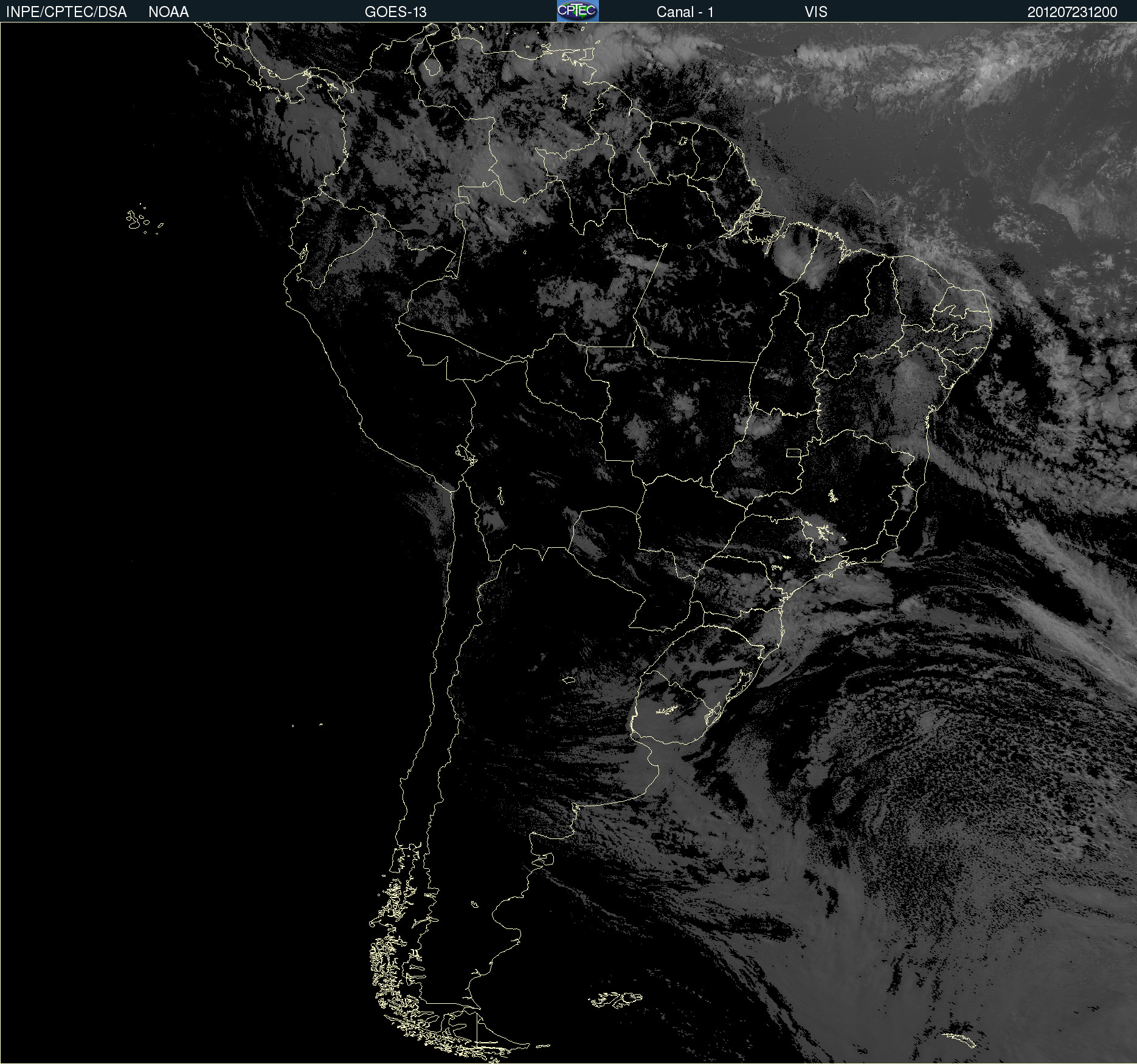Viewport: 1137px width, 1064px height.
Task: Click the timestamp '201207231200'
Action: click(x=1072, y=12)
